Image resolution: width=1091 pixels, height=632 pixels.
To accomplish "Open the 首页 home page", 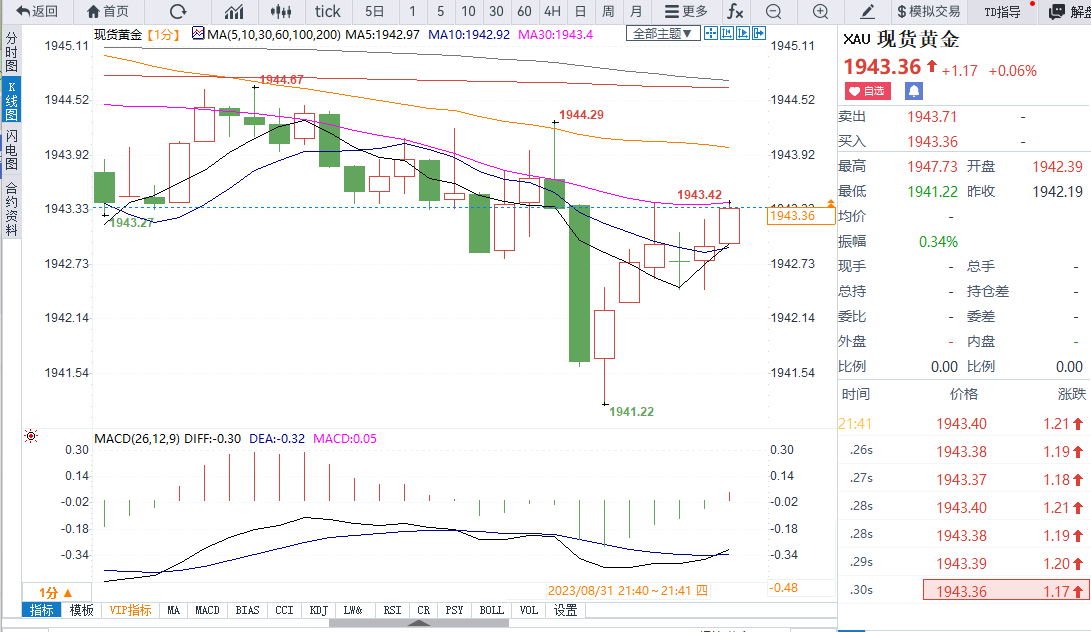I will click(108, 11).
